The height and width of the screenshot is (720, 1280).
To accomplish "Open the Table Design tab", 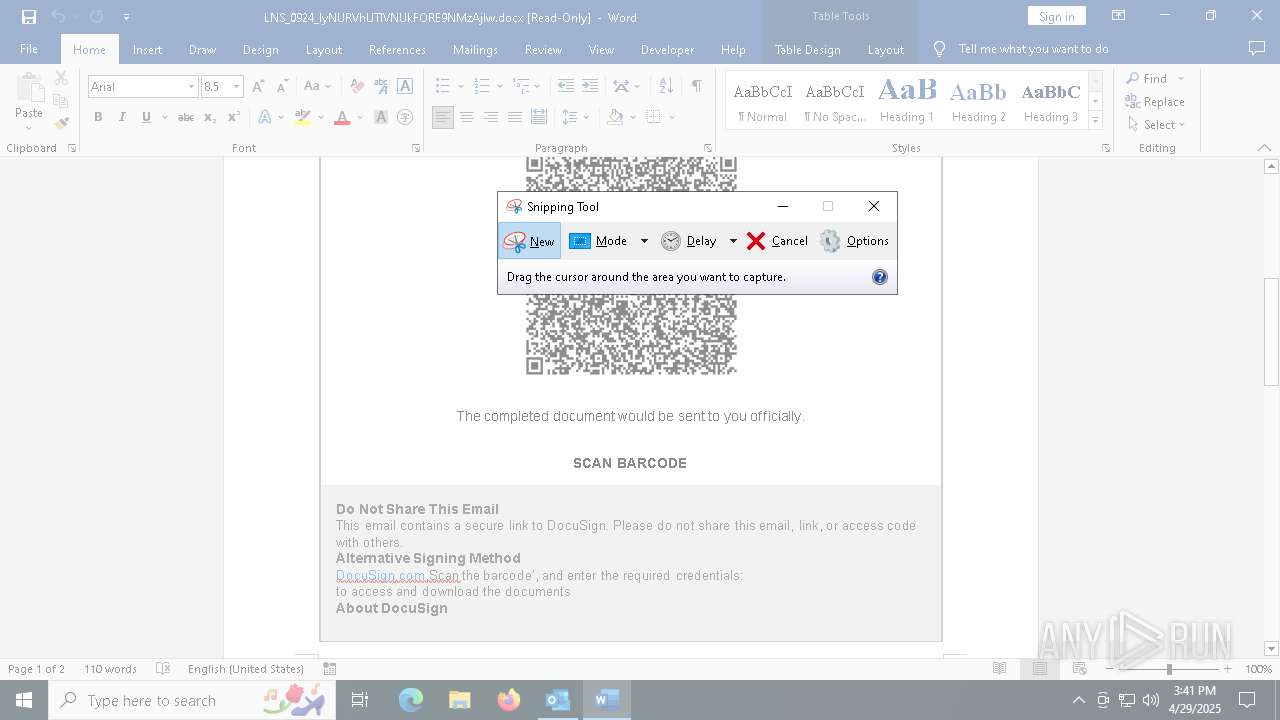I will pos(807,49).
